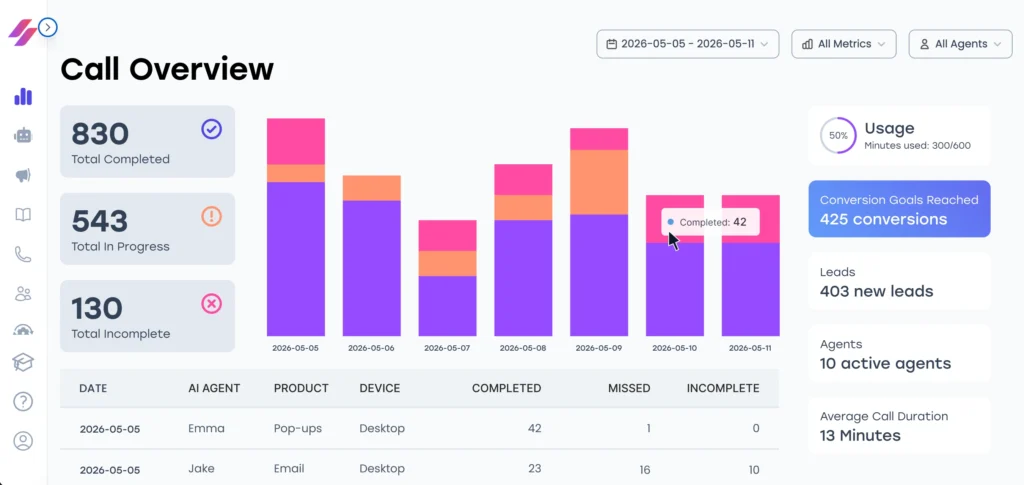This screenshot has width=1024, height=485.
Task: Sort by the COMPLETED column header
Action: click(507, 388)
